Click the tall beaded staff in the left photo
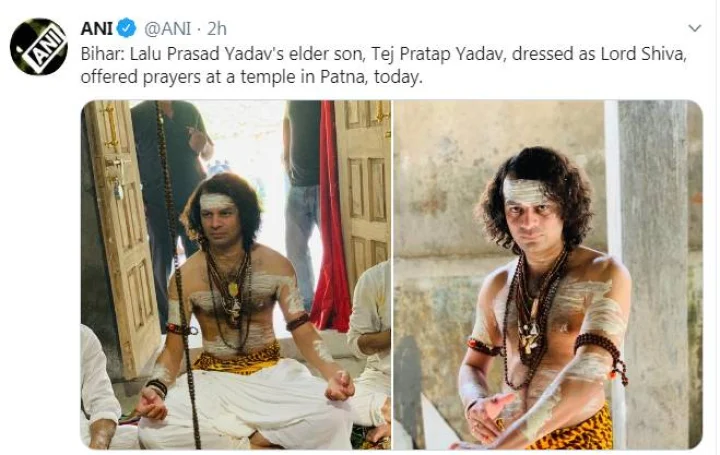The height and width of the screenshot is (455, 720). coord(177,275)
